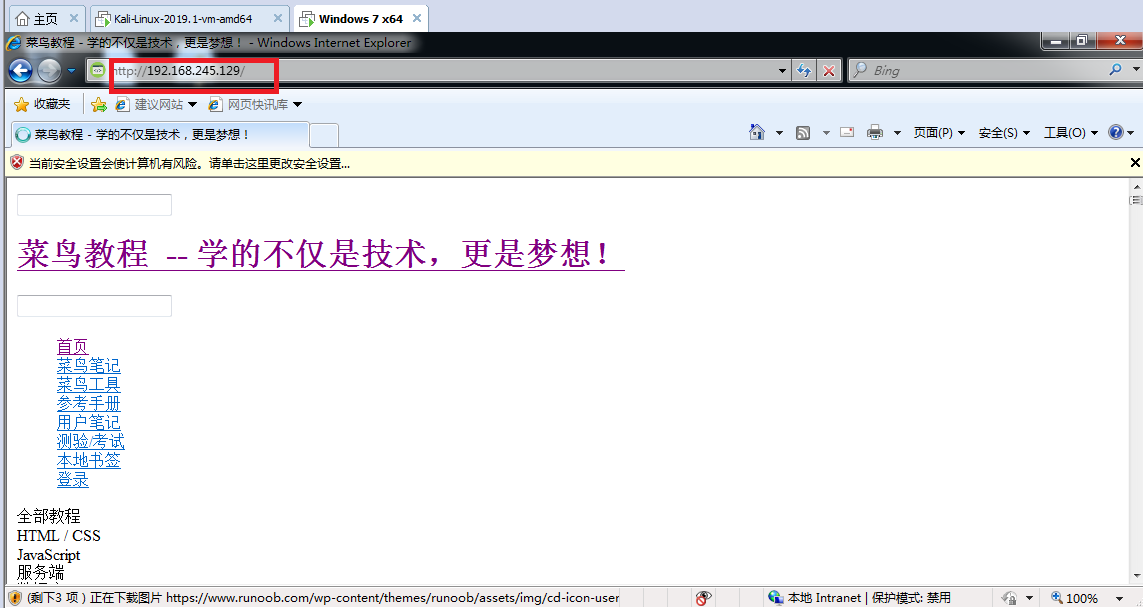Click the Help question mark icon

(1116, 132)
